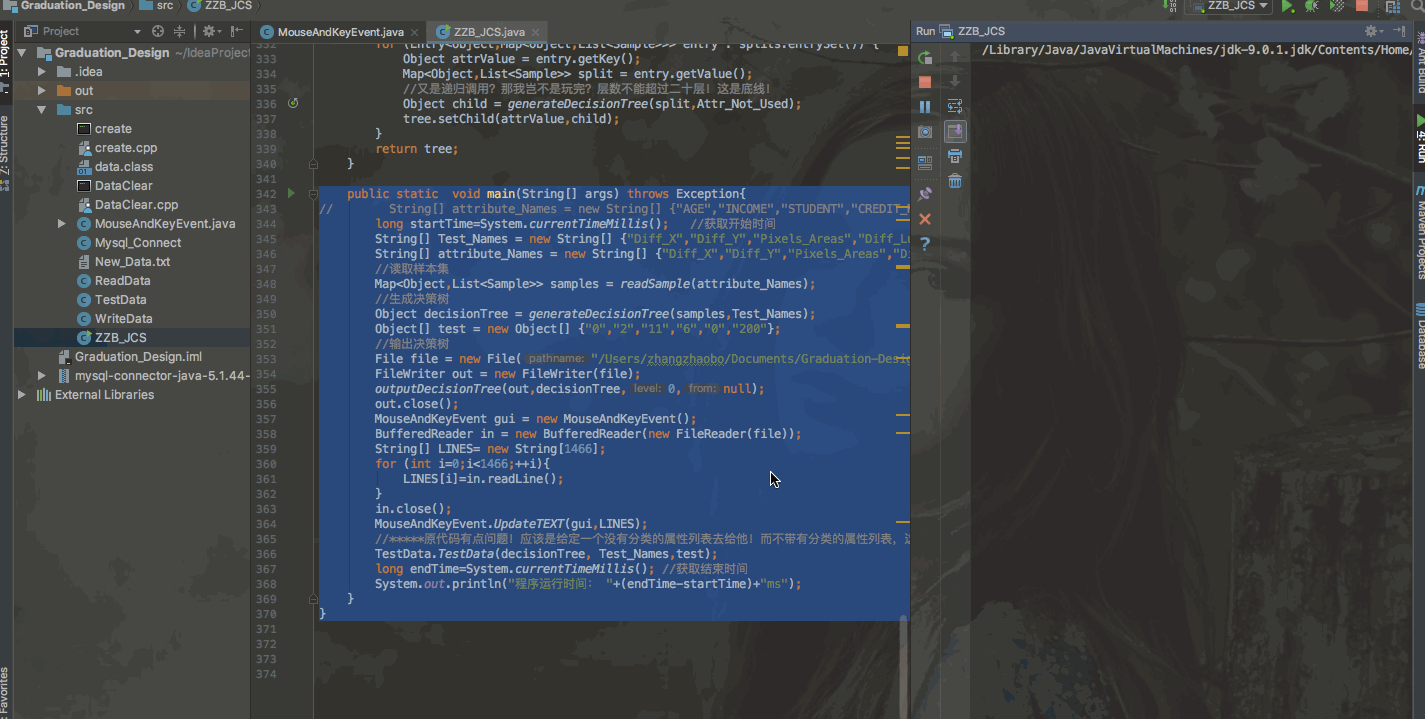Run ZZB_JCS with coverage

click(1337, 6)
